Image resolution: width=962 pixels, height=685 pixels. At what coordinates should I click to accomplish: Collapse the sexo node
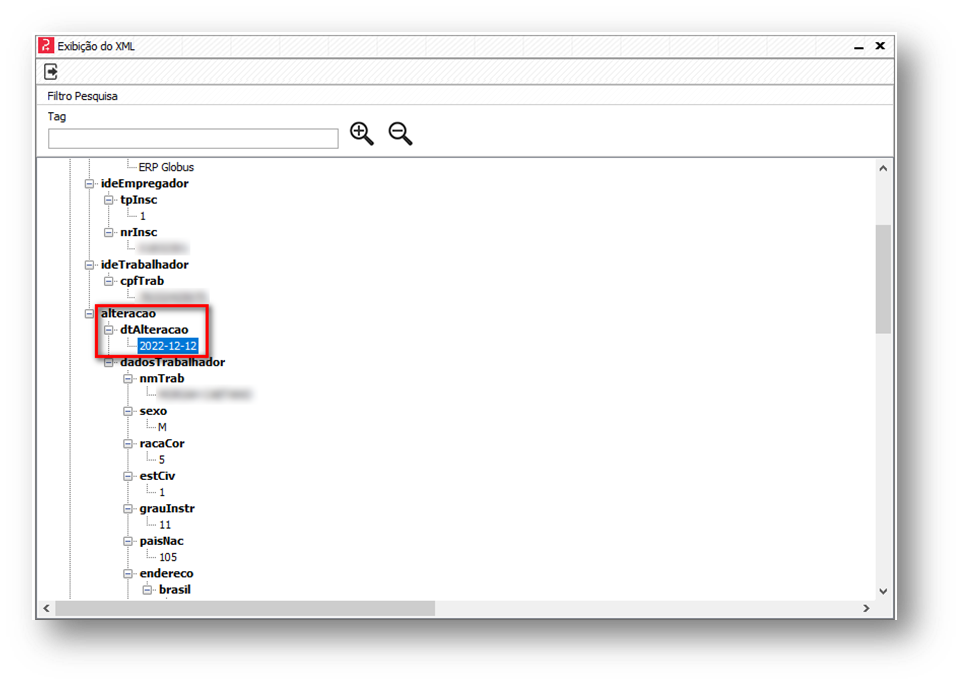tap(128, 411)
